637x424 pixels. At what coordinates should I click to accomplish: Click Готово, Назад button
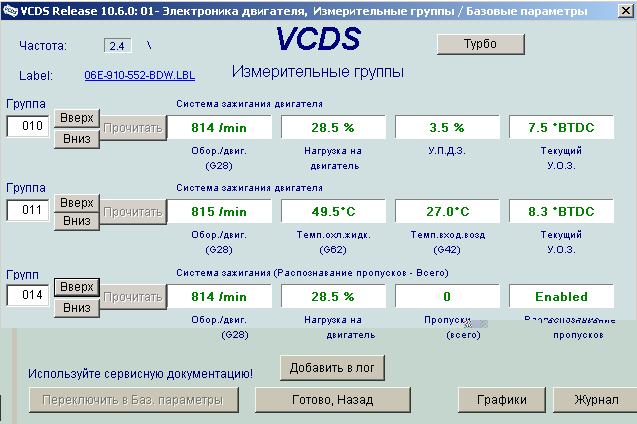pyautogui.click(x=333, y=400)
